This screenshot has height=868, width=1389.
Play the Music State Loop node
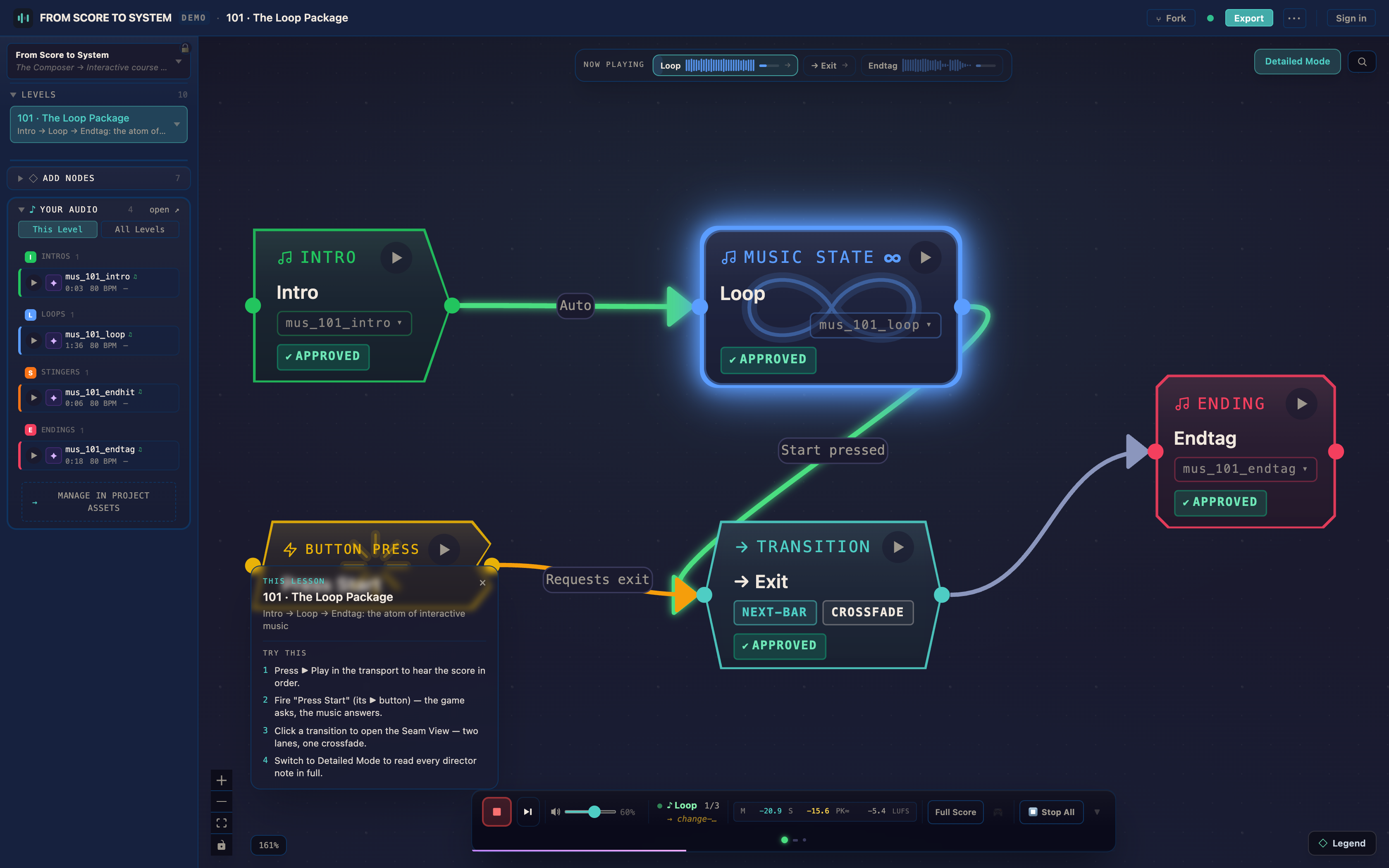925,258
